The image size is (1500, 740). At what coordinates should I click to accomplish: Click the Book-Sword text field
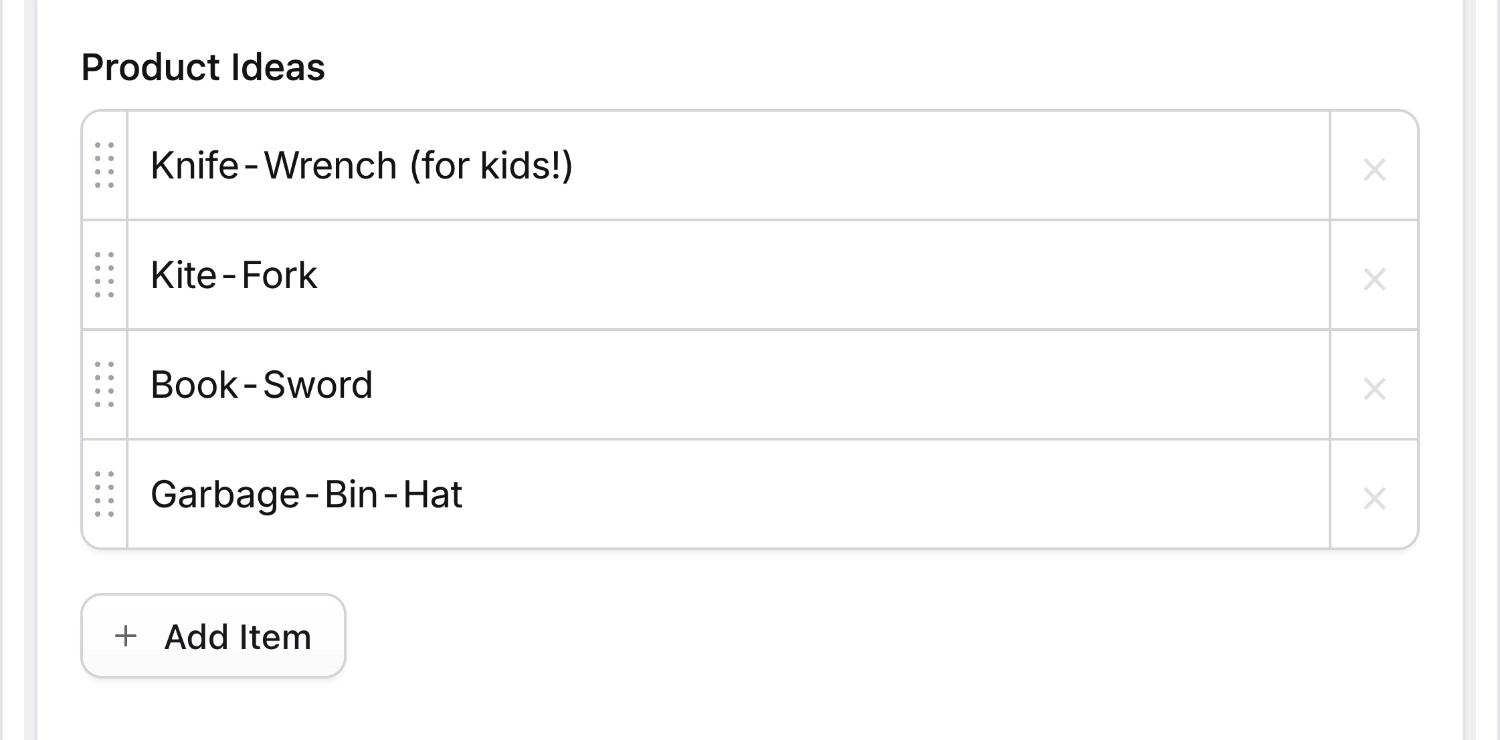(x=700, y=385)
